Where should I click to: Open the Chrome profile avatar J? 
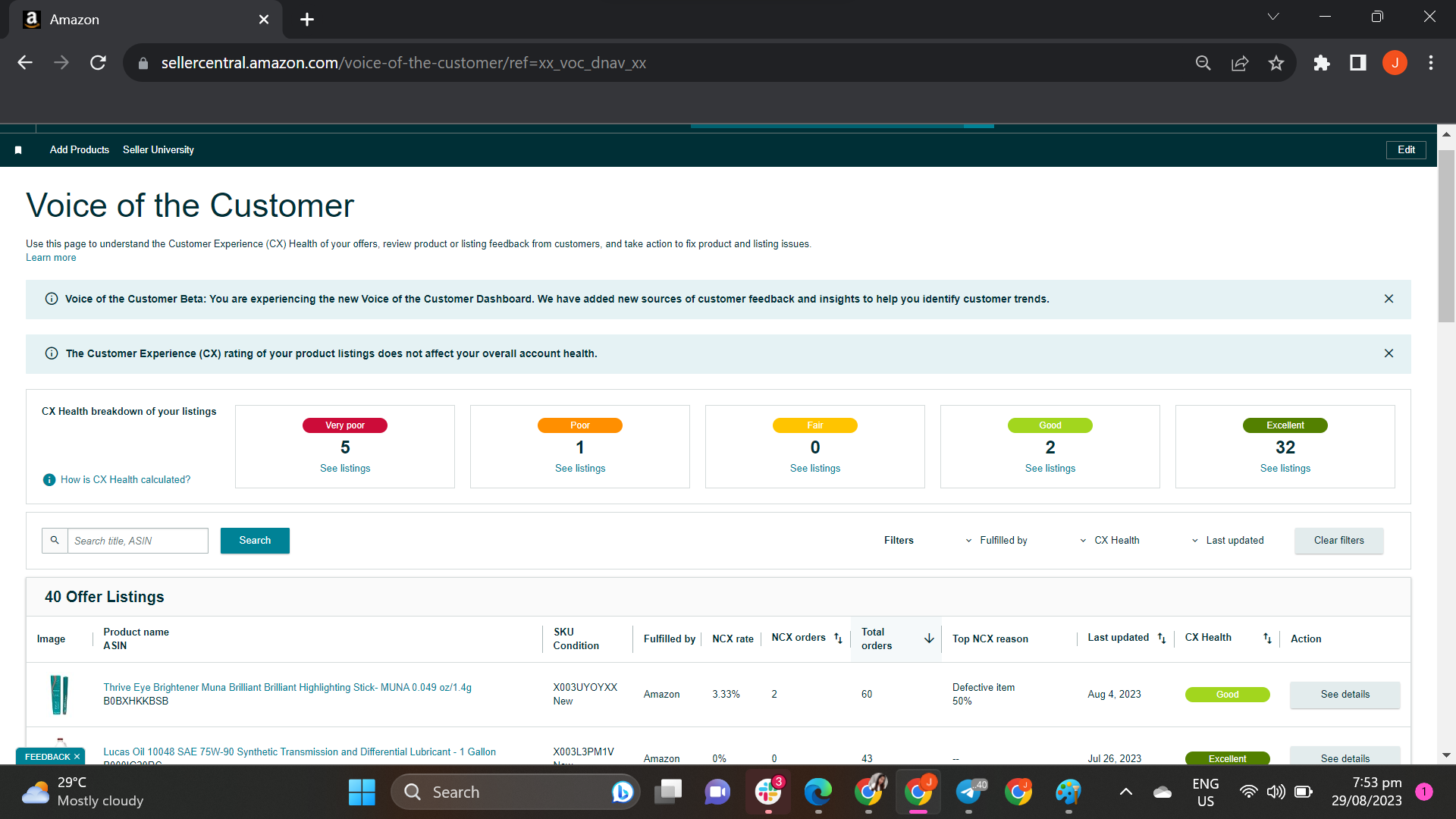pos(1395,63)
